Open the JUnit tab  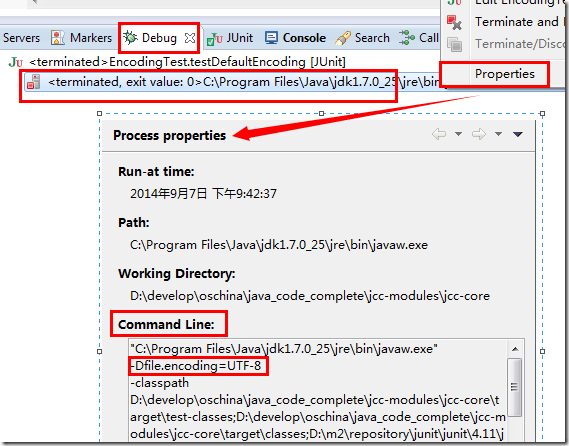[240, 38]
